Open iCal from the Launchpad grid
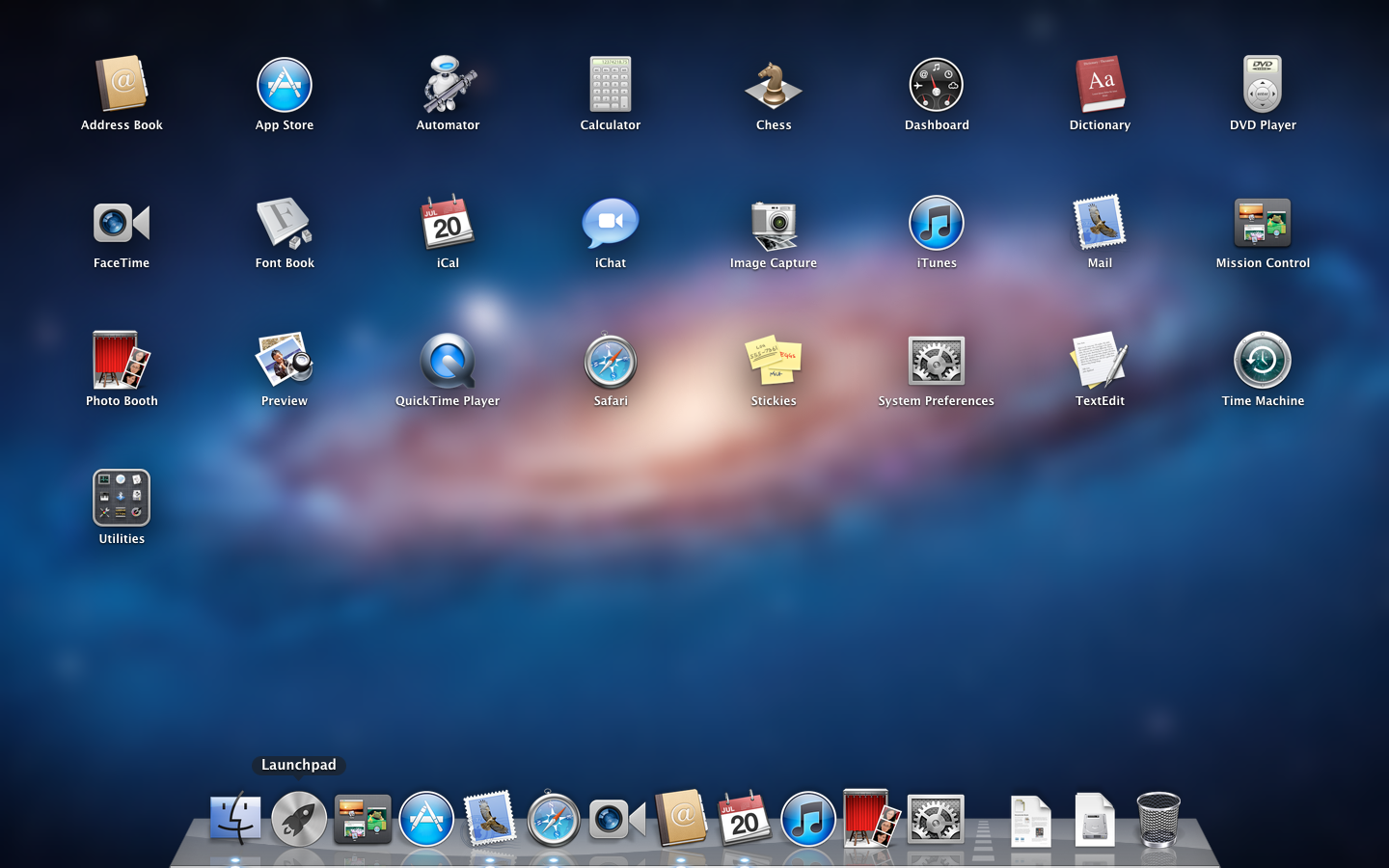The image size is (1389, 868). pyautogui.click(x=448, y=223)
